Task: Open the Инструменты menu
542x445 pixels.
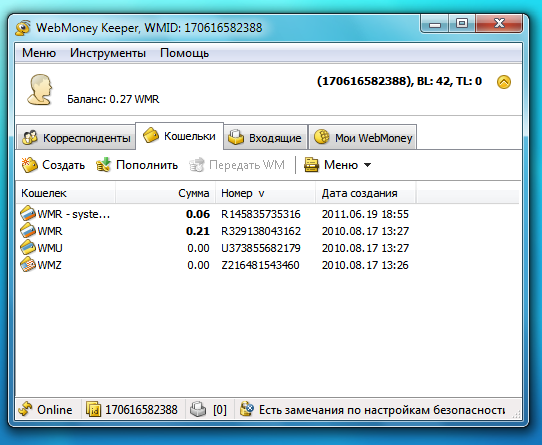Action: [108, 53]
